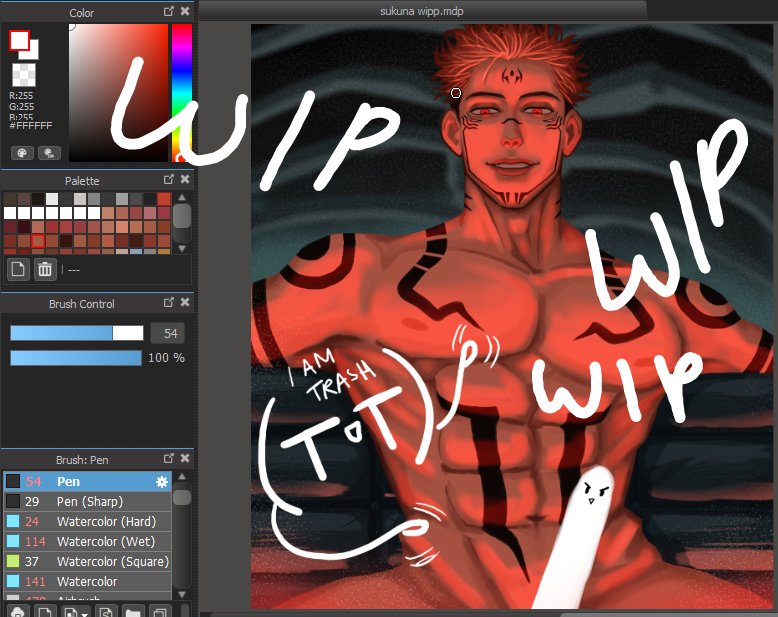This screenshot has width=778, height=617.
Task: Undock the Color panel with pop-out icon
Action: click(x=169, y=11)
